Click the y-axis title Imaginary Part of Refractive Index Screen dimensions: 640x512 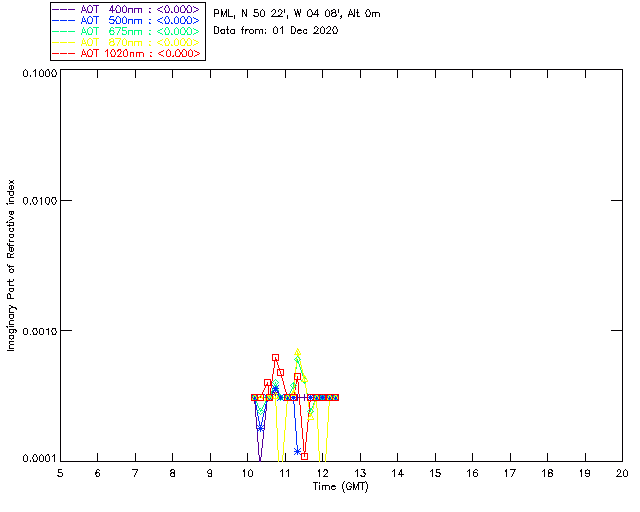[11, 265]
